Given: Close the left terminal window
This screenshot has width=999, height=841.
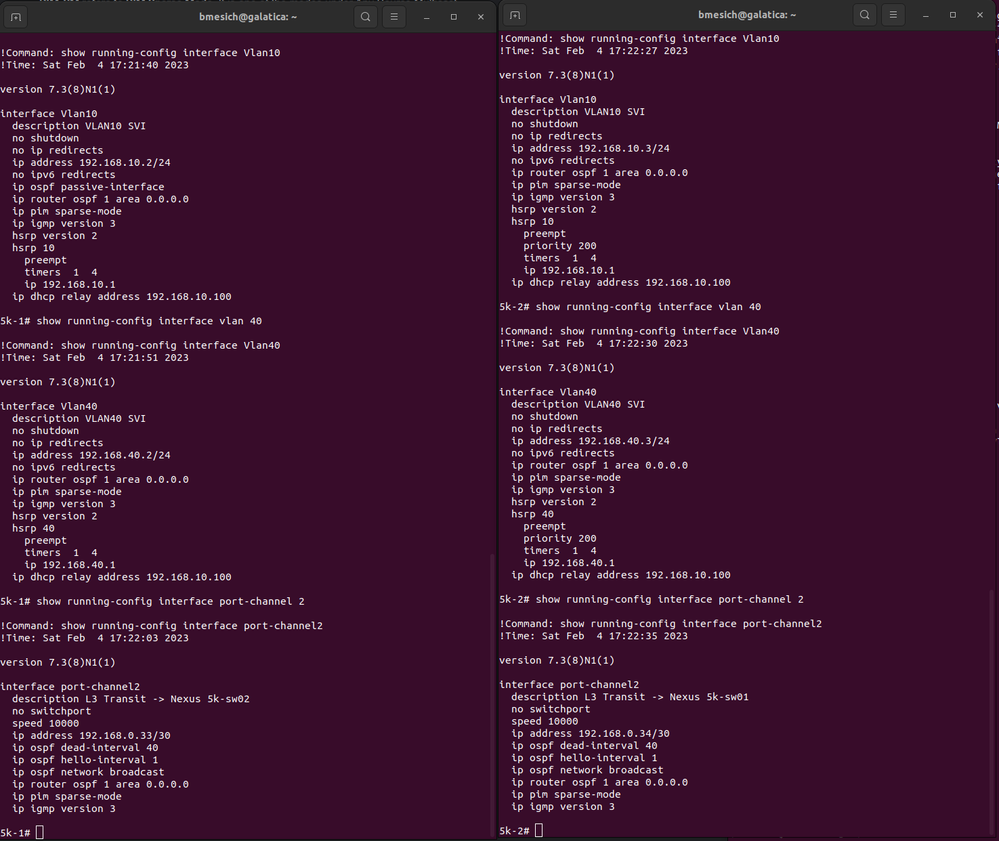Looking at the screenshot, I should pos(480,17).
